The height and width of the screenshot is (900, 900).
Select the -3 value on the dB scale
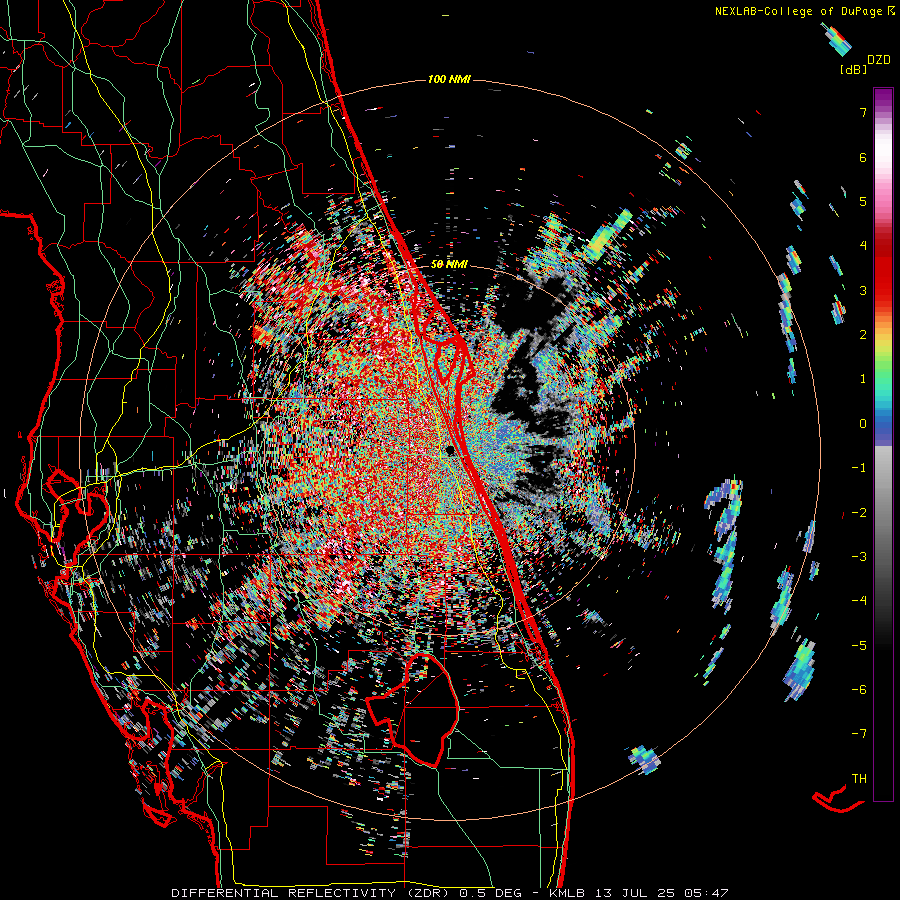[x=859, y=556]
